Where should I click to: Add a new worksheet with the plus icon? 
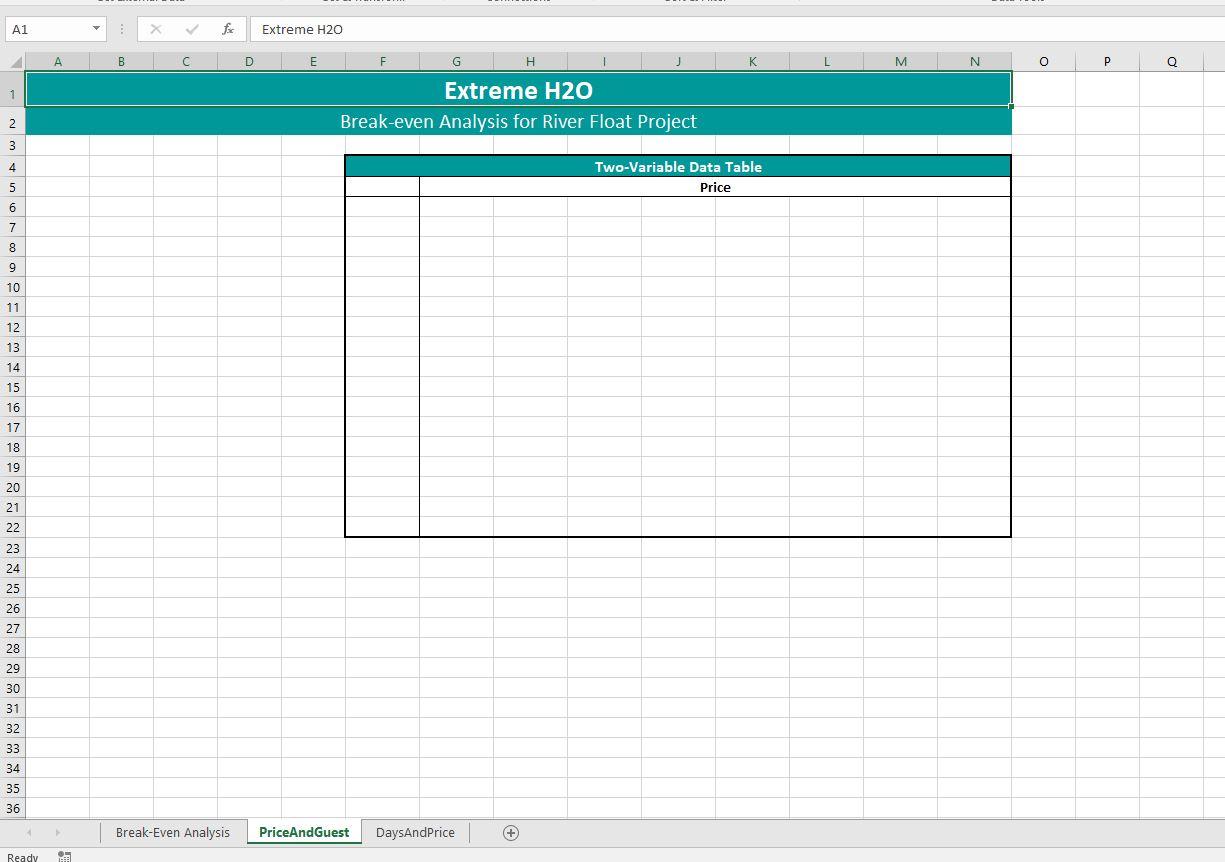click(510, 832)
